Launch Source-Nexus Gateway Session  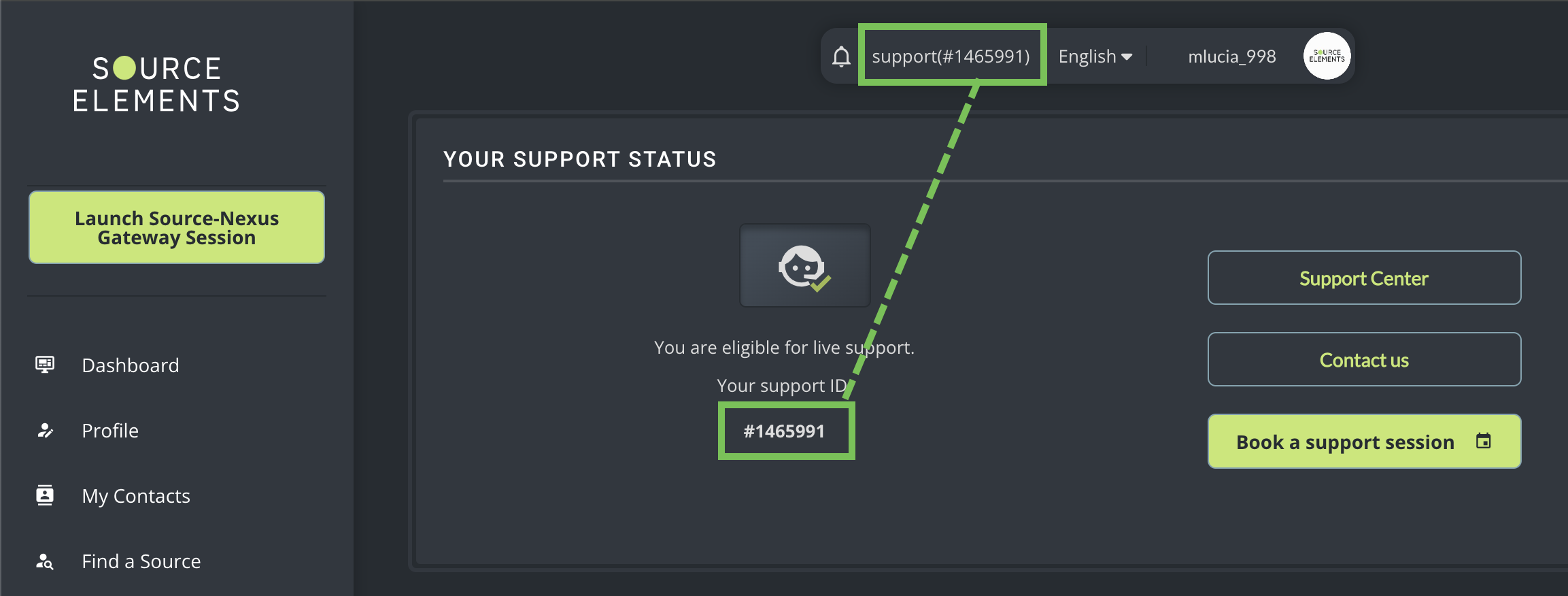coord(177,227)
